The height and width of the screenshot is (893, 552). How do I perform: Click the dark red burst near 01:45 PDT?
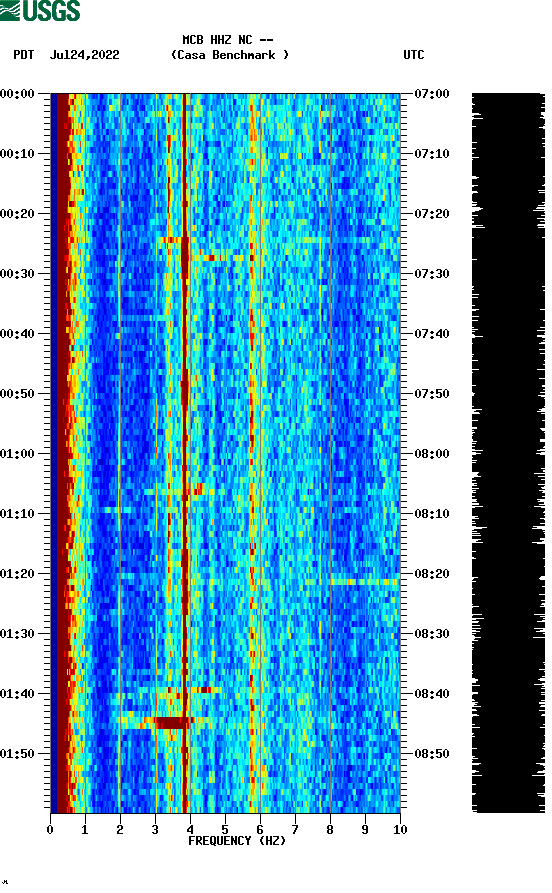coord(172,723)
